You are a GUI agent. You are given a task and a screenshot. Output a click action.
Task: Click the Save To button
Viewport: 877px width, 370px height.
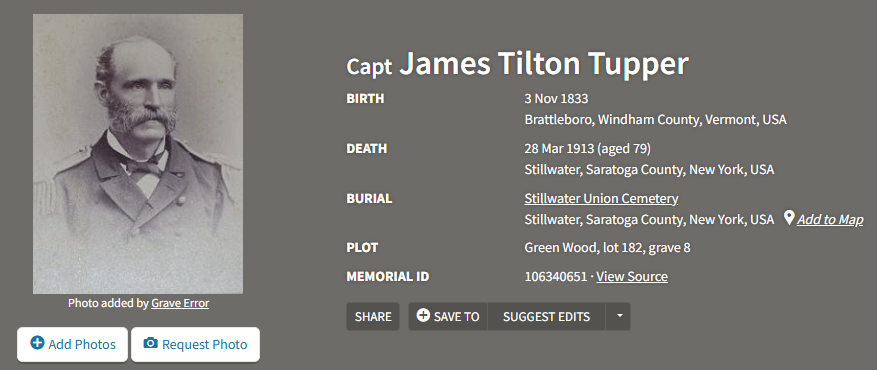point(448,316)
